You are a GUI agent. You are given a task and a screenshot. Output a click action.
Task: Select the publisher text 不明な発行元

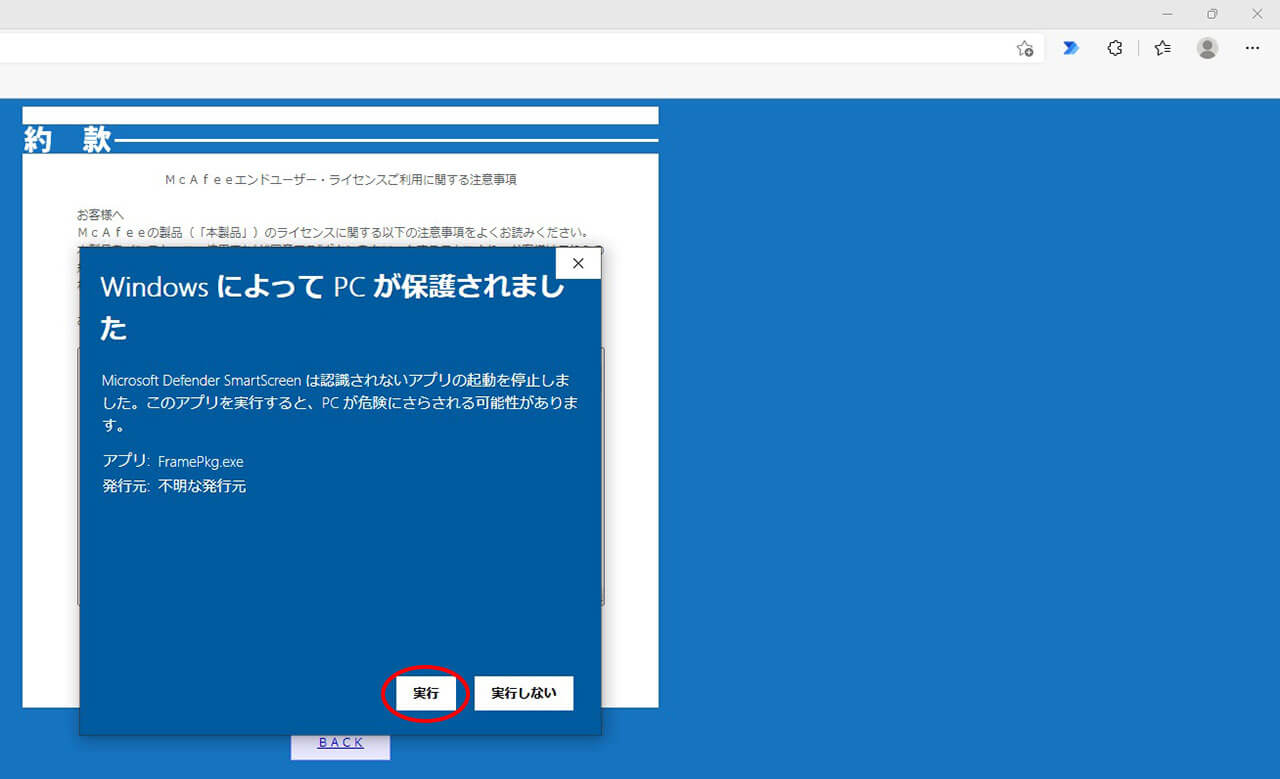pyautogui.click(x=202, y=487)
